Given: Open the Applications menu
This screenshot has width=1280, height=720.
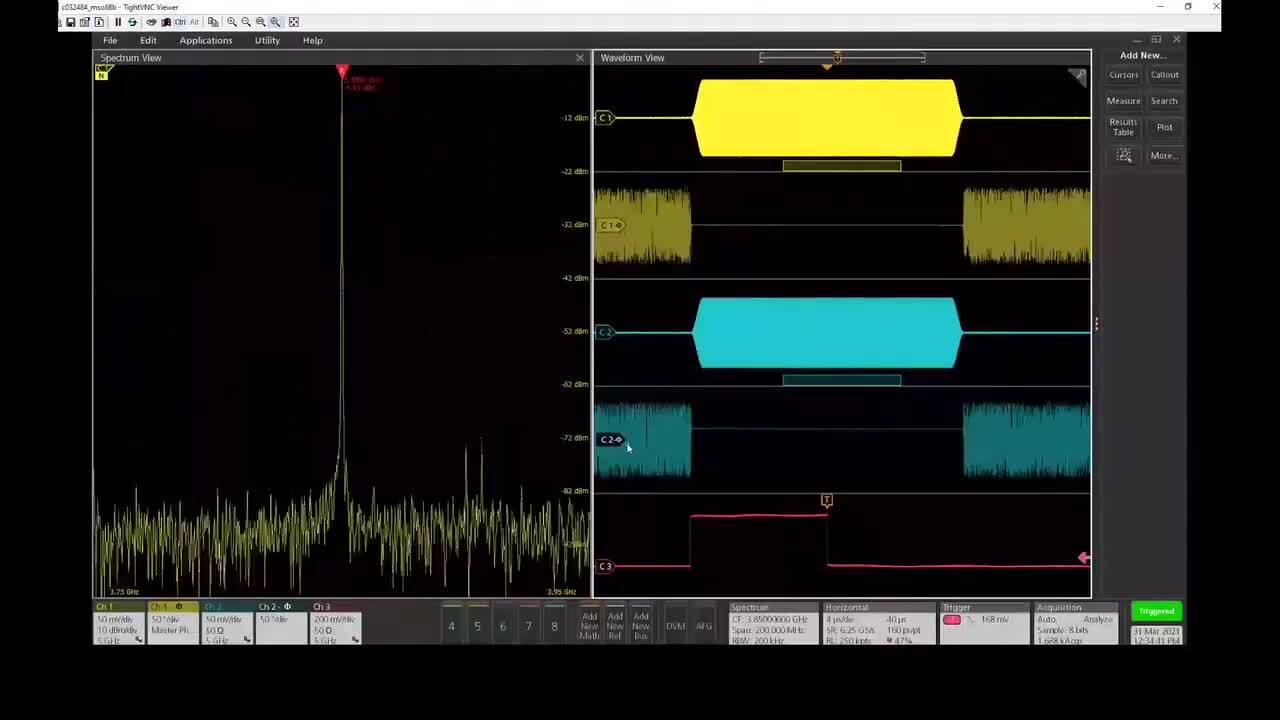Looking at the screenshot, I should (x=205, y=40).
